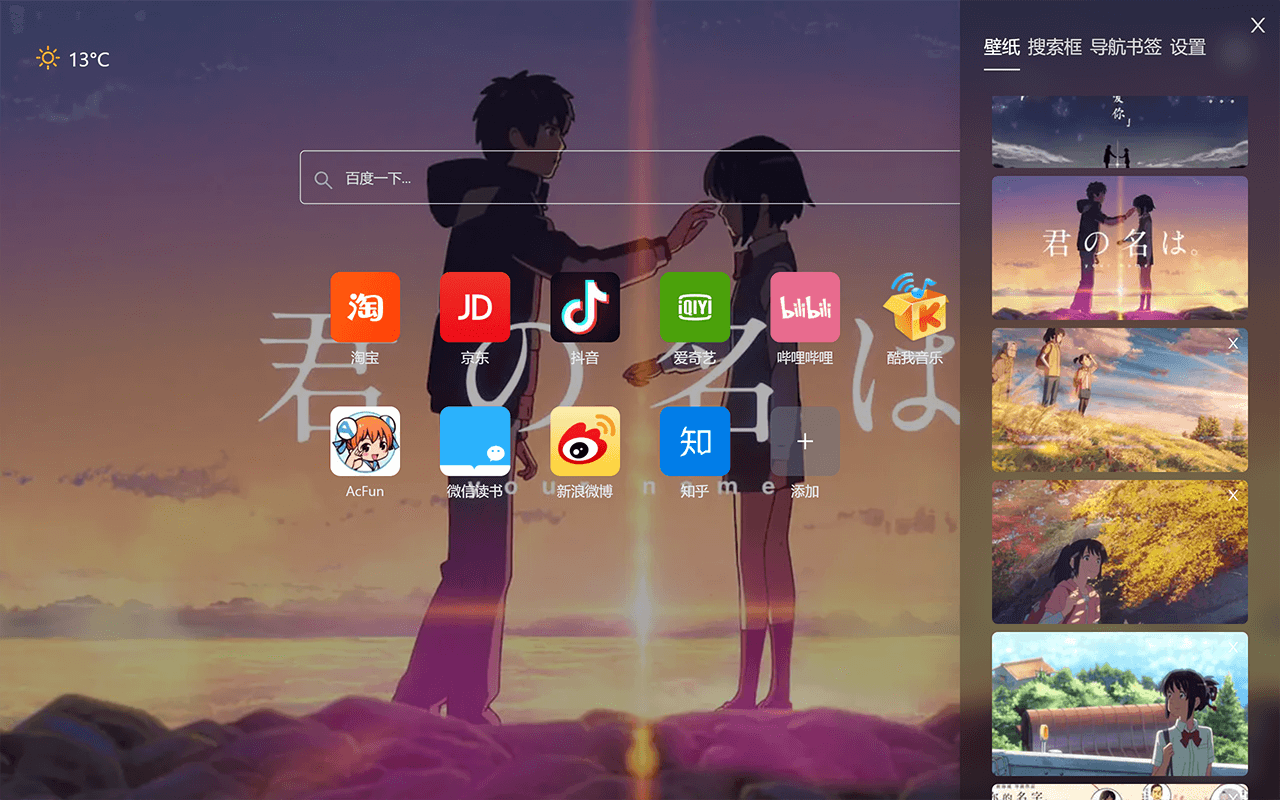Click the 13°C temperature reading
The width and height of the screenshot is (1280, 800).
tap(89, 60)
